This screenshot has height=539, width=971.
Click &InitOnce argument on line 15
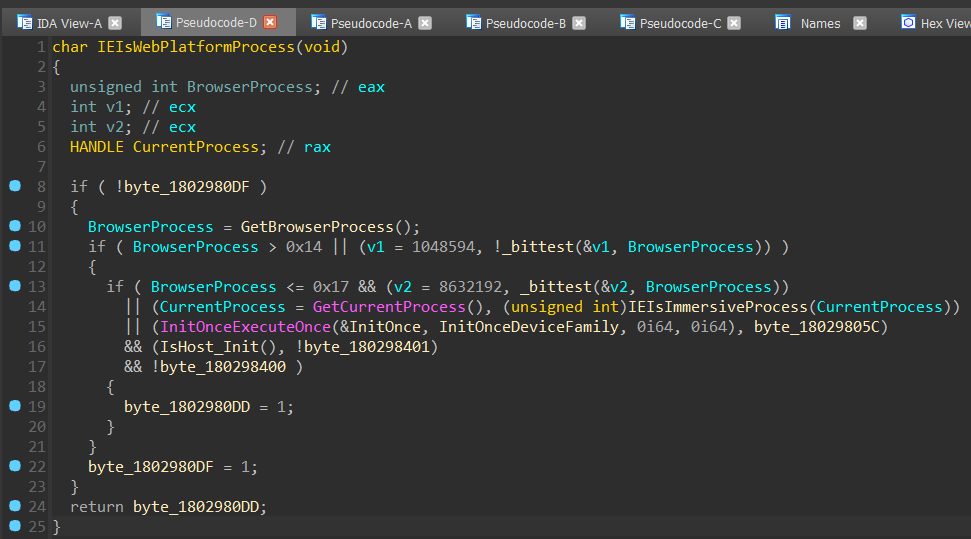380,326
